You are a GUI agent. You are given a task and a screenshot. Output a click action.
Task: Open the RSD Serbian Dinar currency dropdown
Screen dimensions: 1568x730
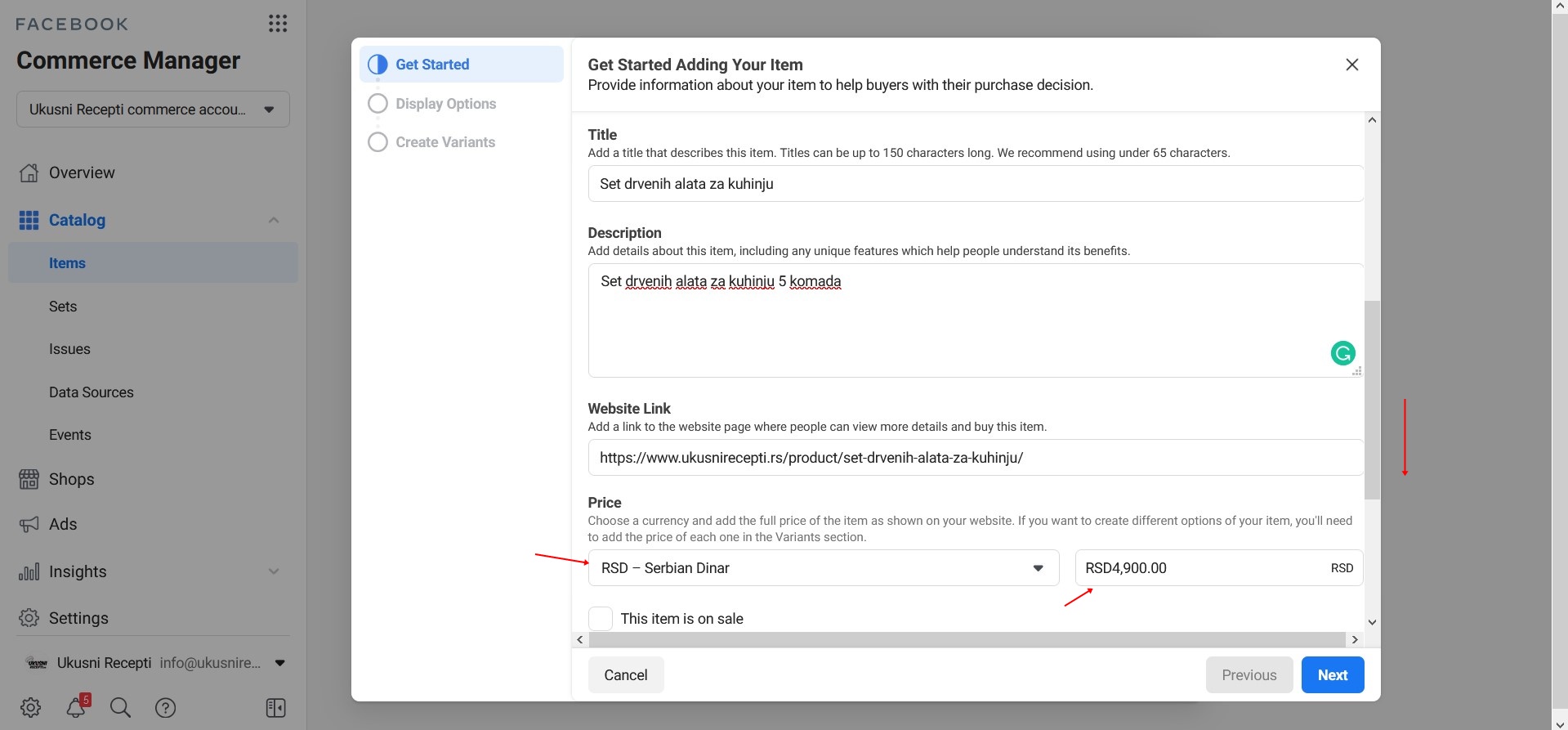pos(823,568)
